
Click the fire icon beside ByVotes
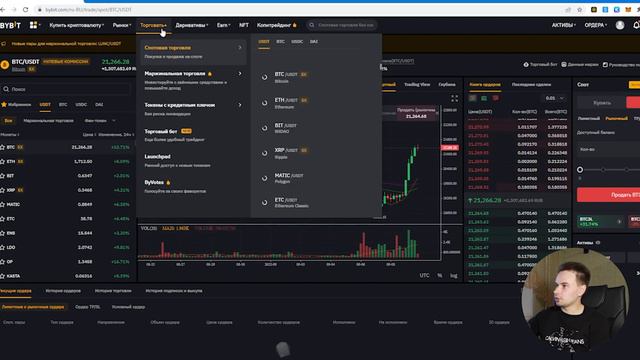tap(168, 182)
